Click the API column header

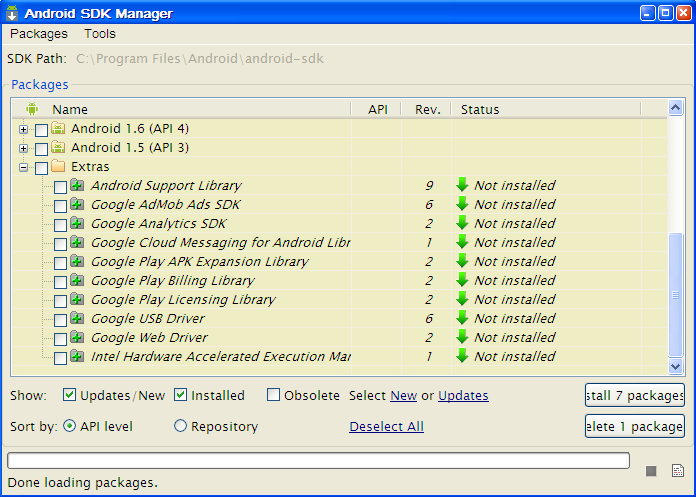[x=378, y=109]
